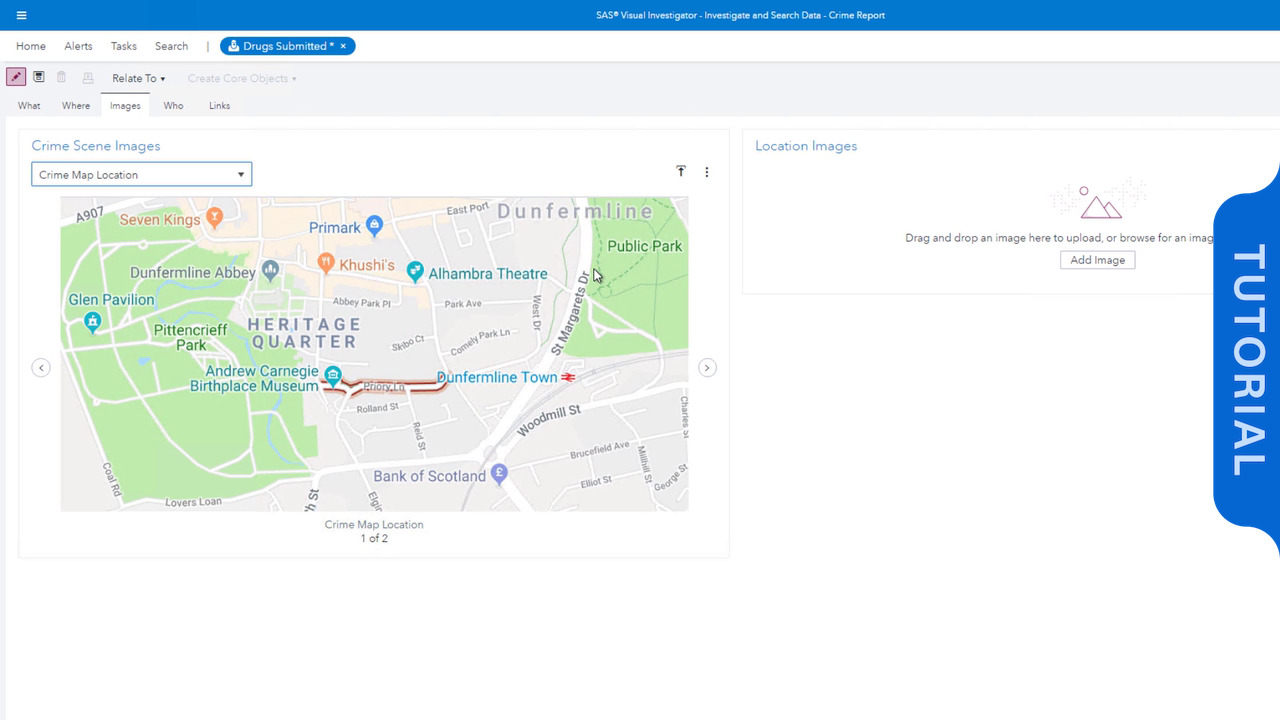
Task: Open the Crime Map Location dropdown
Action: point(141,174)
